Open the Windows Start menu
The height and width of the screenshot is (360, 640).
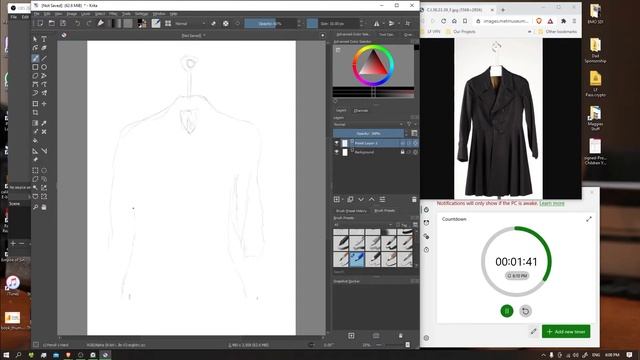click(6, 355)
